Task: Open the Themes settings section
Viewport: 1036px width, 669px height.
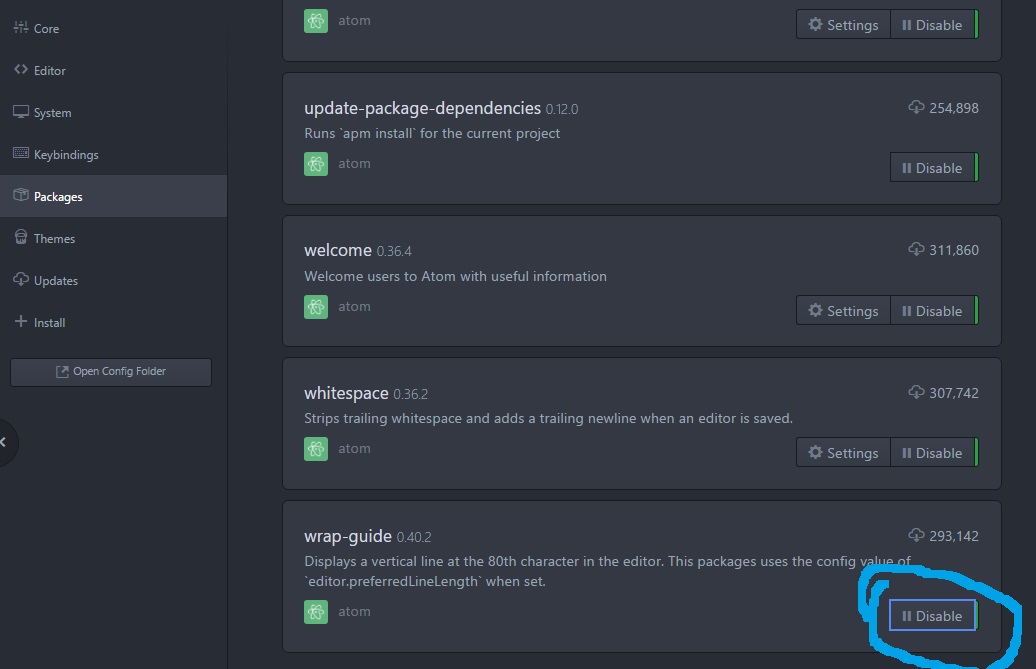Action: tap(54, 239)
